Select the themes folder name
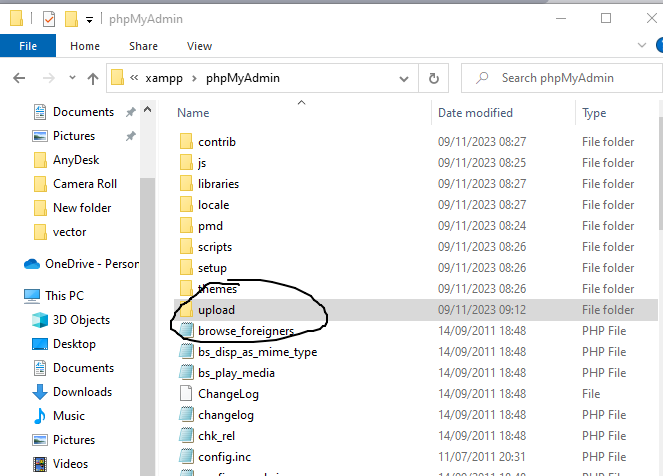 (x=217, y=289)
